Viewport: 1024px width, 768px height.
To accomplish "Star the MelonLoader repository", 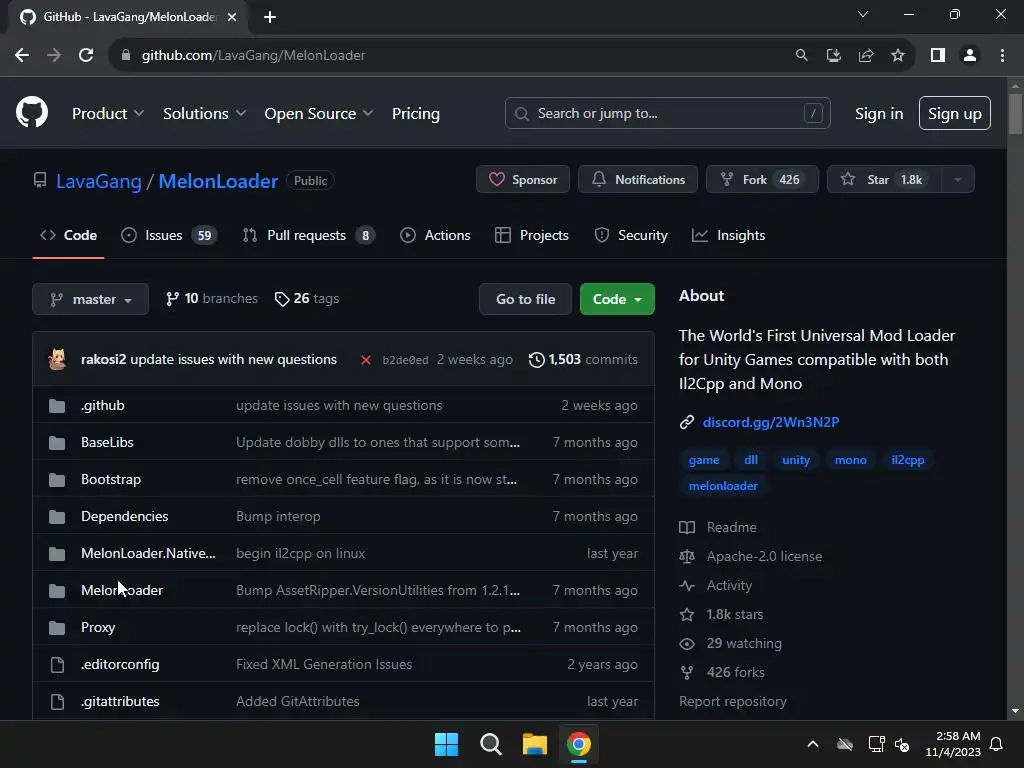I will pyautogui.click(x=884, y=180).
